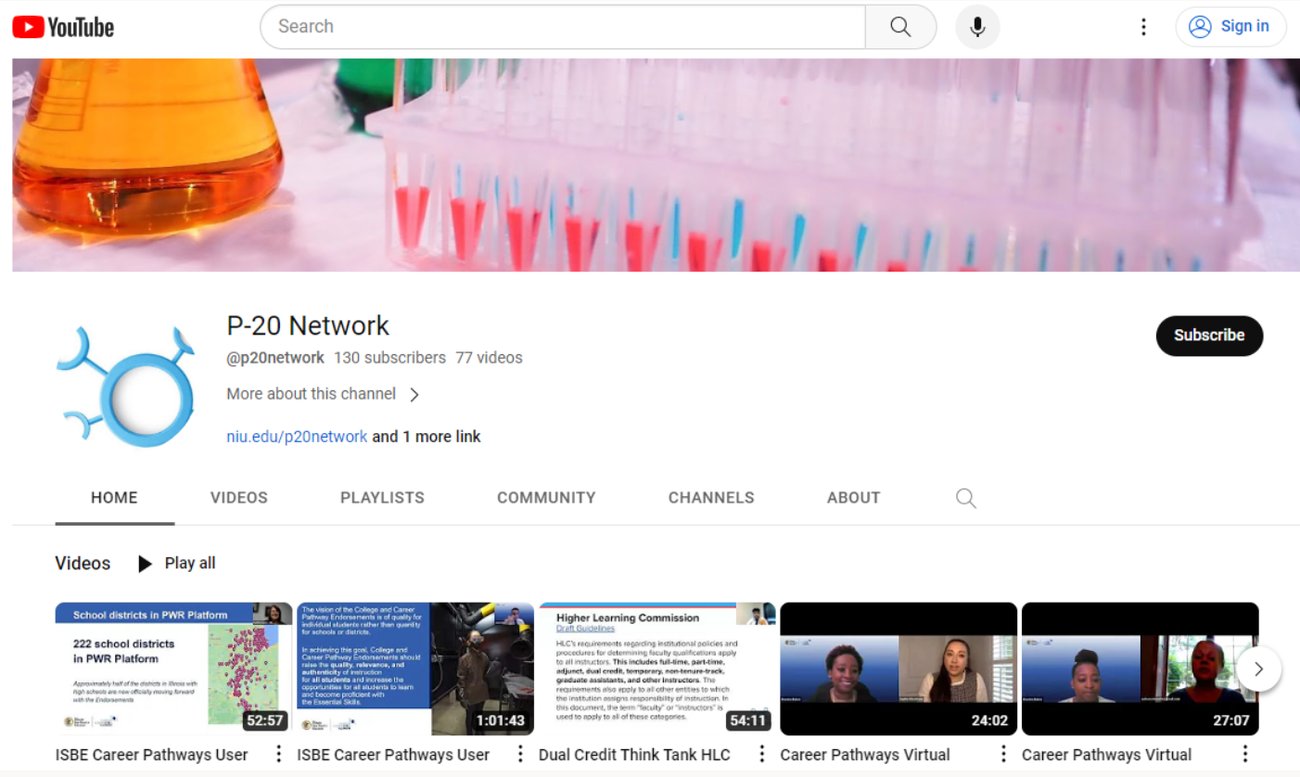Open niu.edu/p20network link
1300x777 pixels.
(x=297, y=437)
